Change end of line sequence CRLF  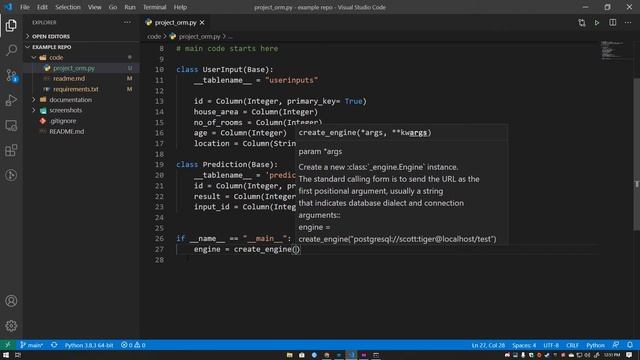point(572,345)
